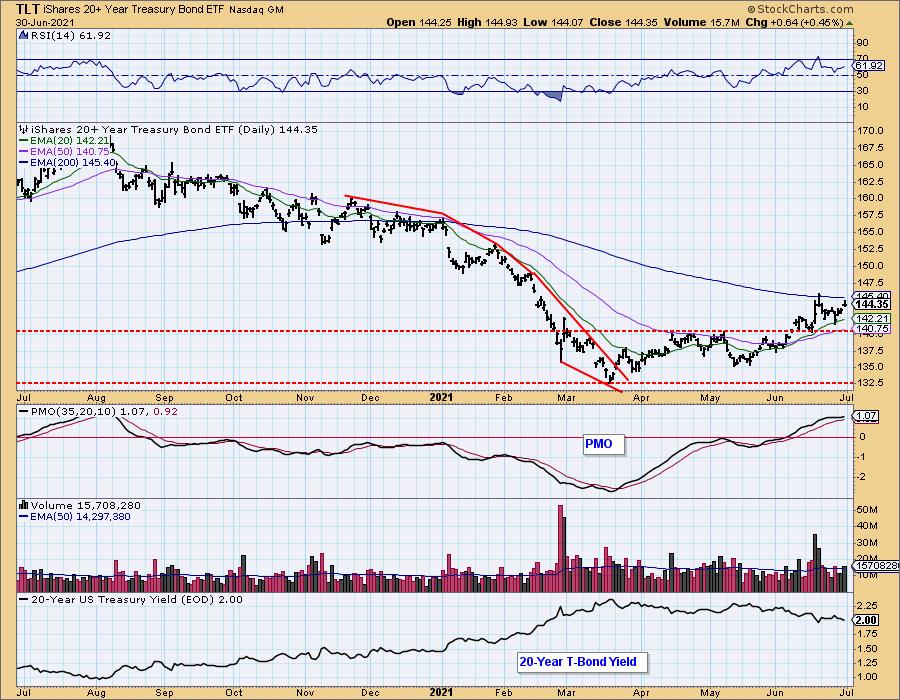Click the 20-Year T-Bond Yield annotation box
The image size is (900, 700).
click(x=581, y=662)
